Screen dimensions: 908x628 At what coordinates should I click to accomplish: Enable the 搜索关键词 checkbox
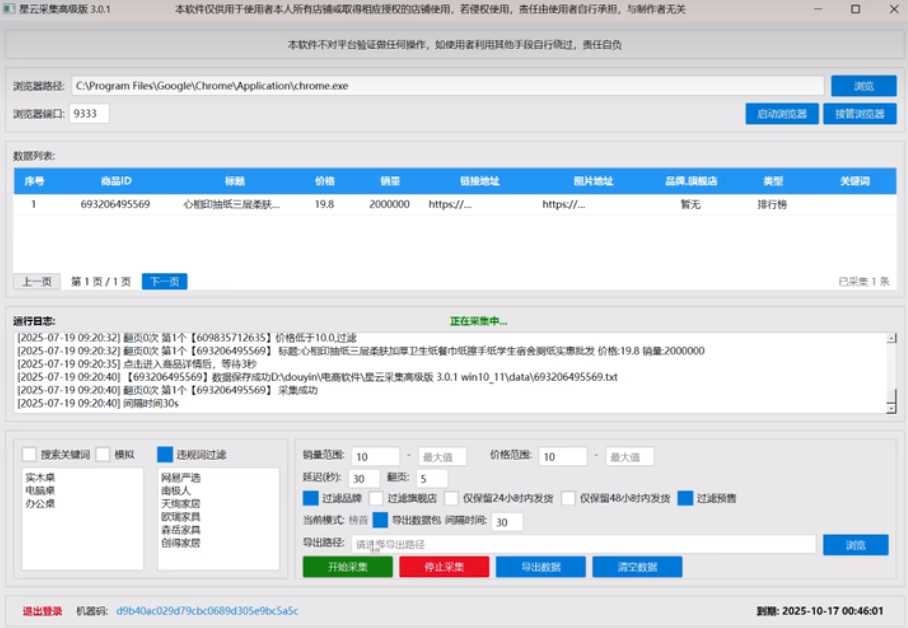[x=30, y=454]
